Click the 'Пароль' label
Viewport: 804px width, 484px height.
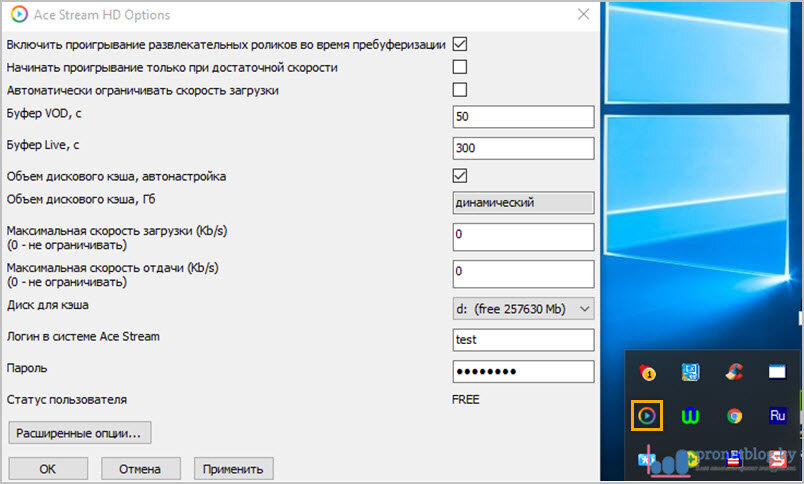pos(27,368)
